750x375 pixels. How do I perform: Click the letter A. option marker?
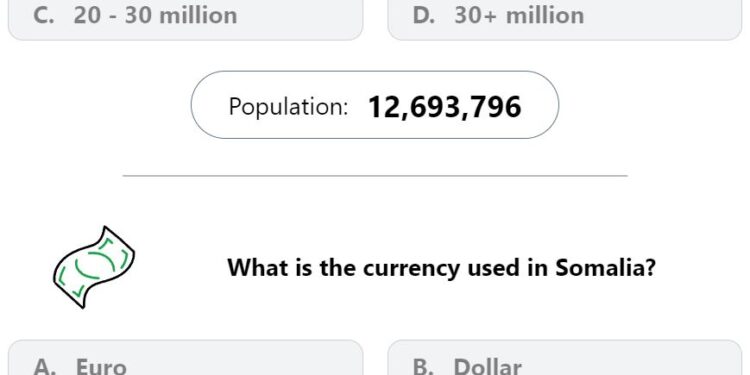point(44,367)
